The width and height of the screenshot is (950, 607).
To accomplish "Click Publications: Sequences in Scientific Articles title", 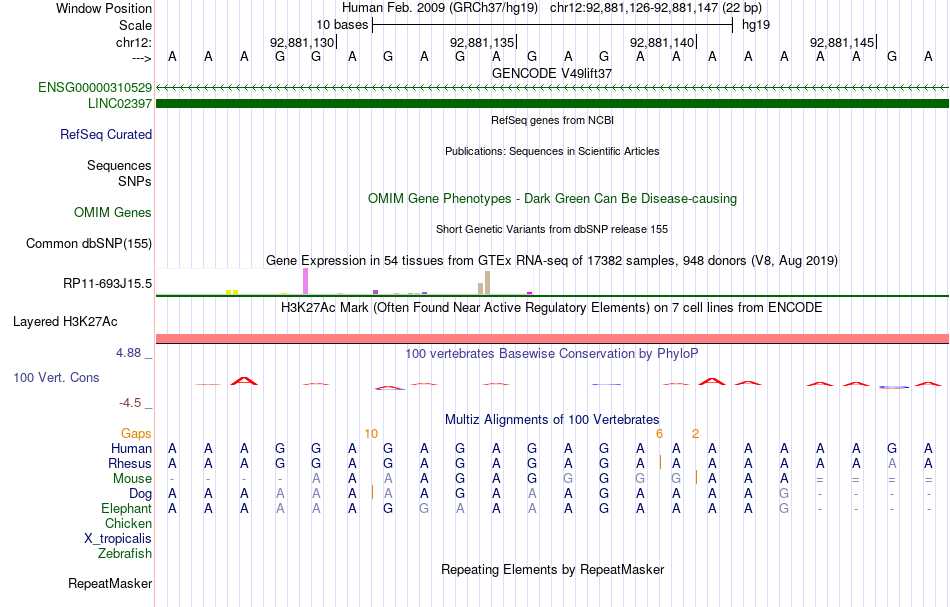I will (x=552, y=151).
